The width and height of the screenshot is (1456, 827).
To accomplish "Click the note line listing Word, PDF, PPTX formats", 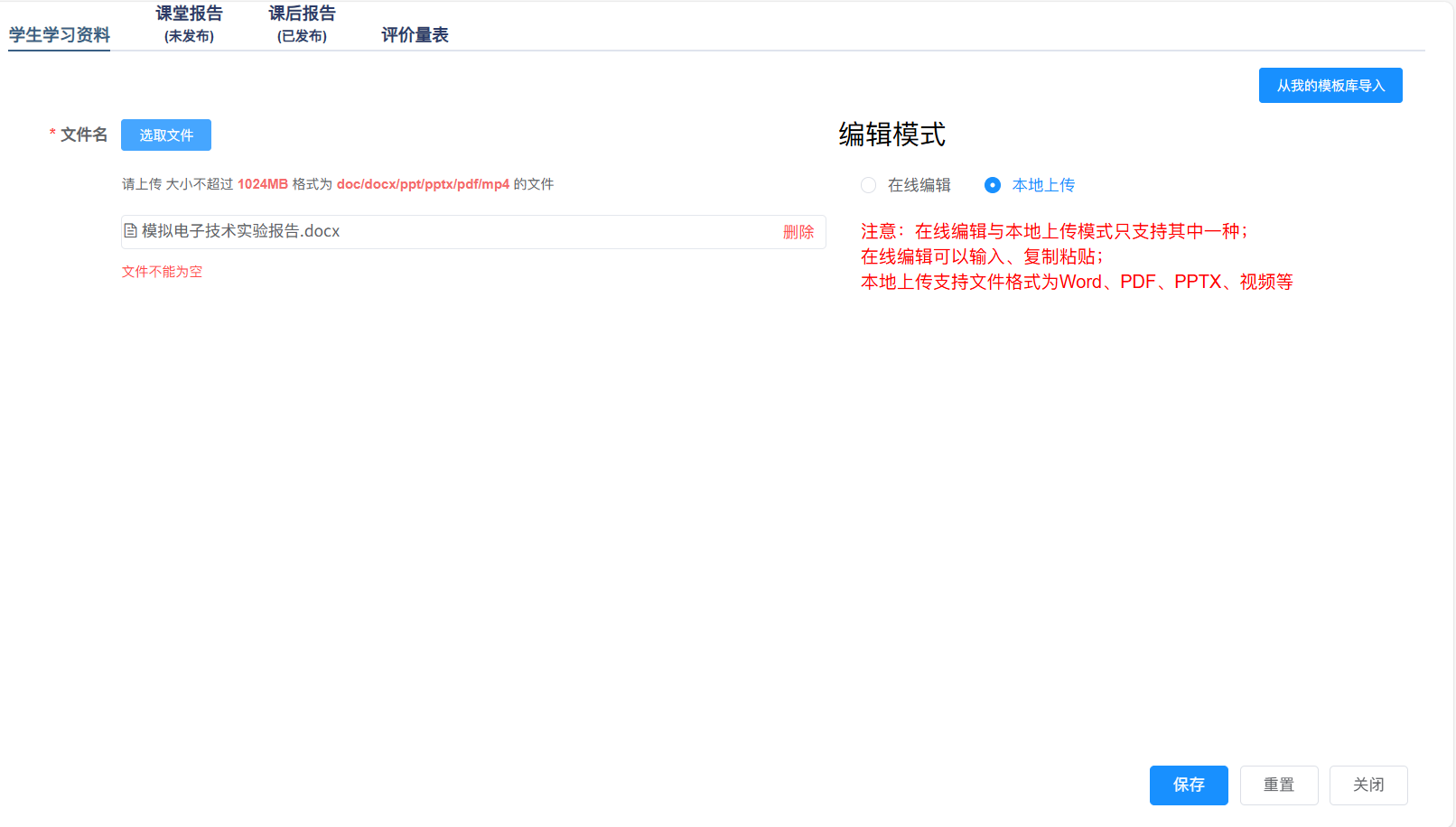I will point(1076,282).
